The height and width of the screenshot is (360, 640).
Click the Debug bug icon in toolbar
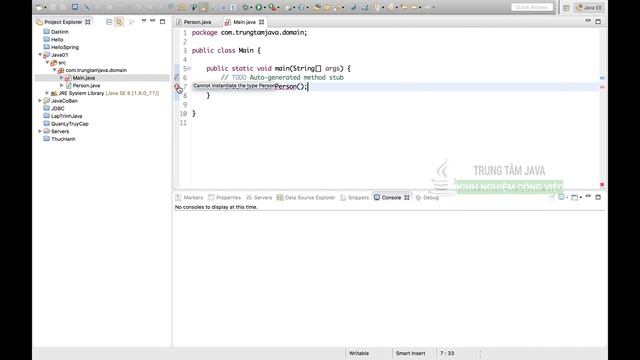pyautogui.click(x=245, y=7)
